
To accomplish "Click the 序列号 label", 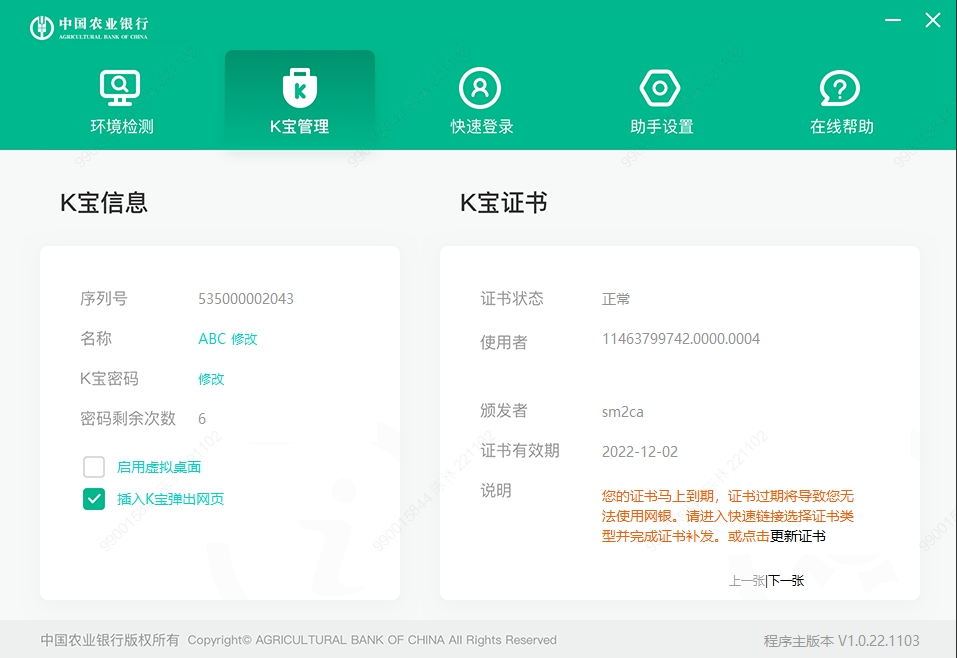I will click(x=104, y=298).
